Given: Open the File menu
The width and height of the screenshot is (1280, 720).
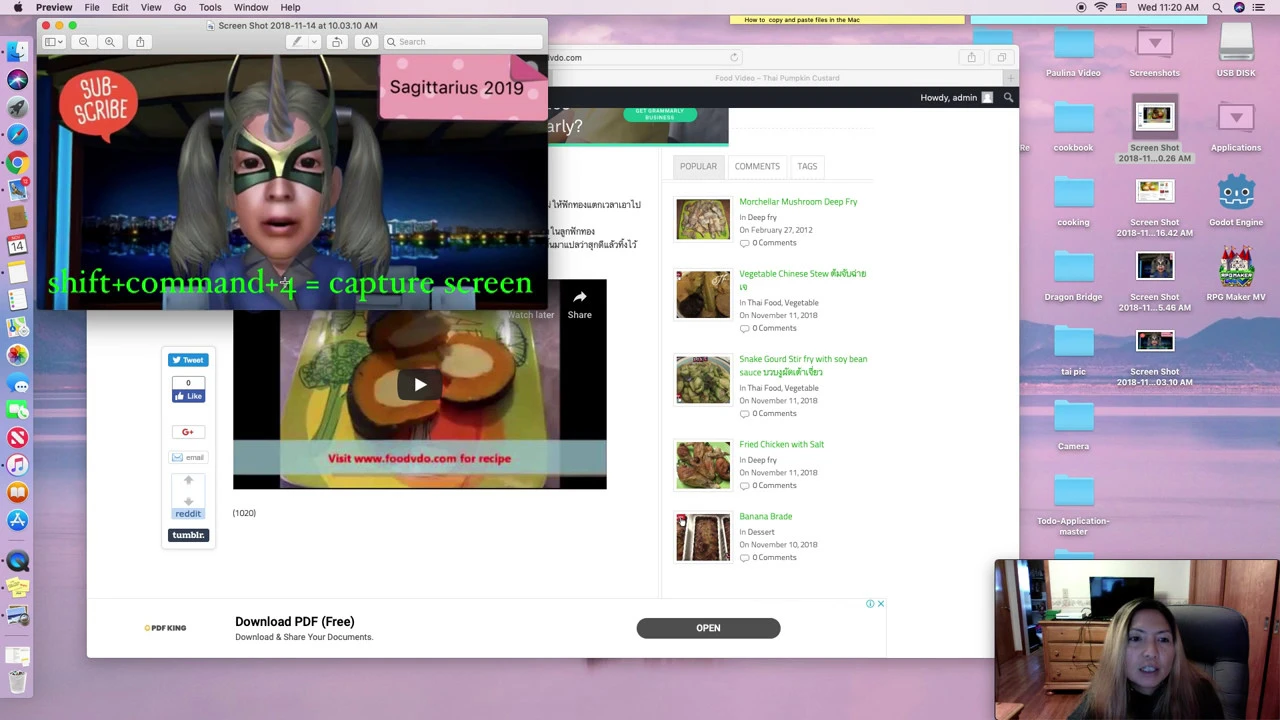Looking at the screenshot, I should click(x=91, y=7).
